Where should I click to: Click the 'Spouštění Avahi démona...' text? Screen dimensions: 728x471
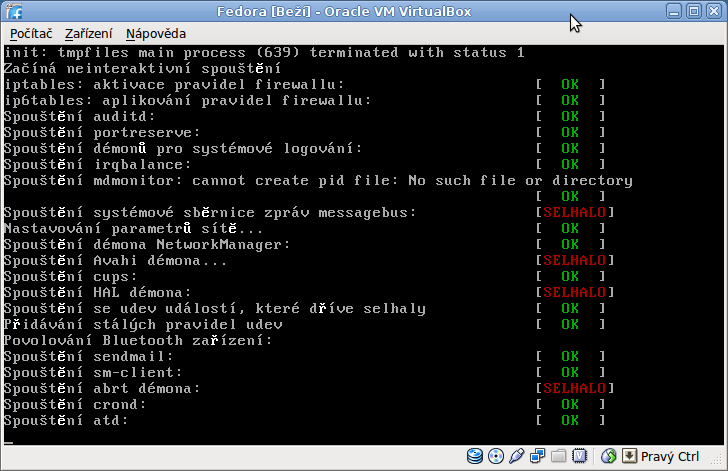tap(116, 261)
